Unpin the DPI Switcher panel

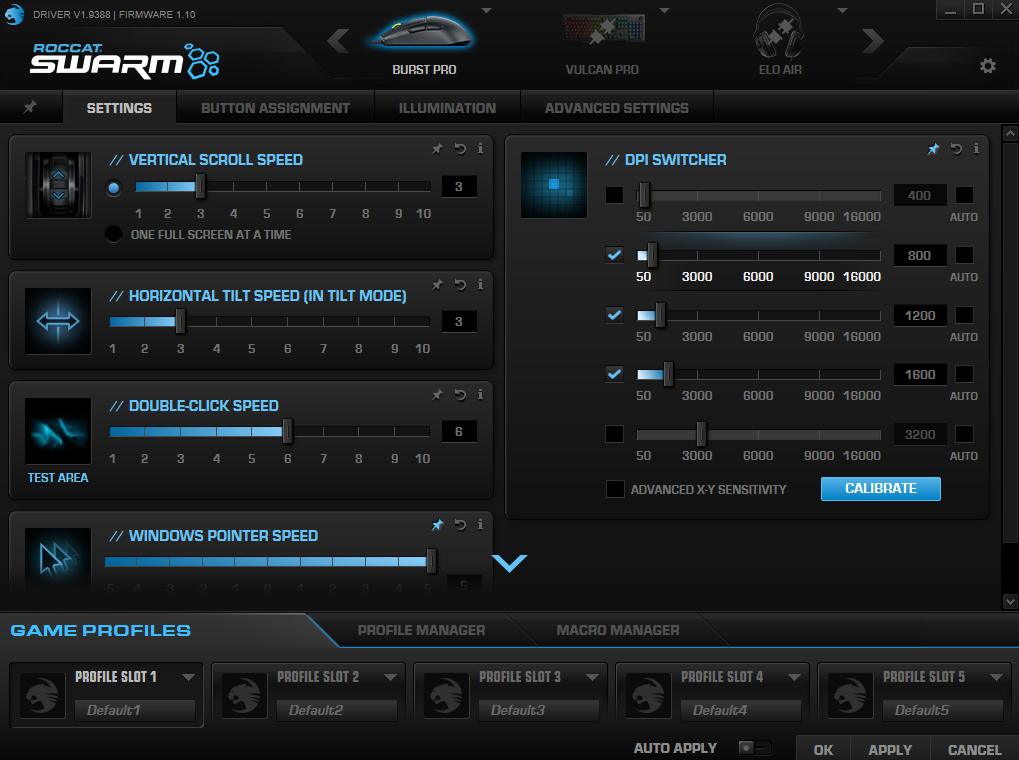pyautogui.click(x=933, y=149)
